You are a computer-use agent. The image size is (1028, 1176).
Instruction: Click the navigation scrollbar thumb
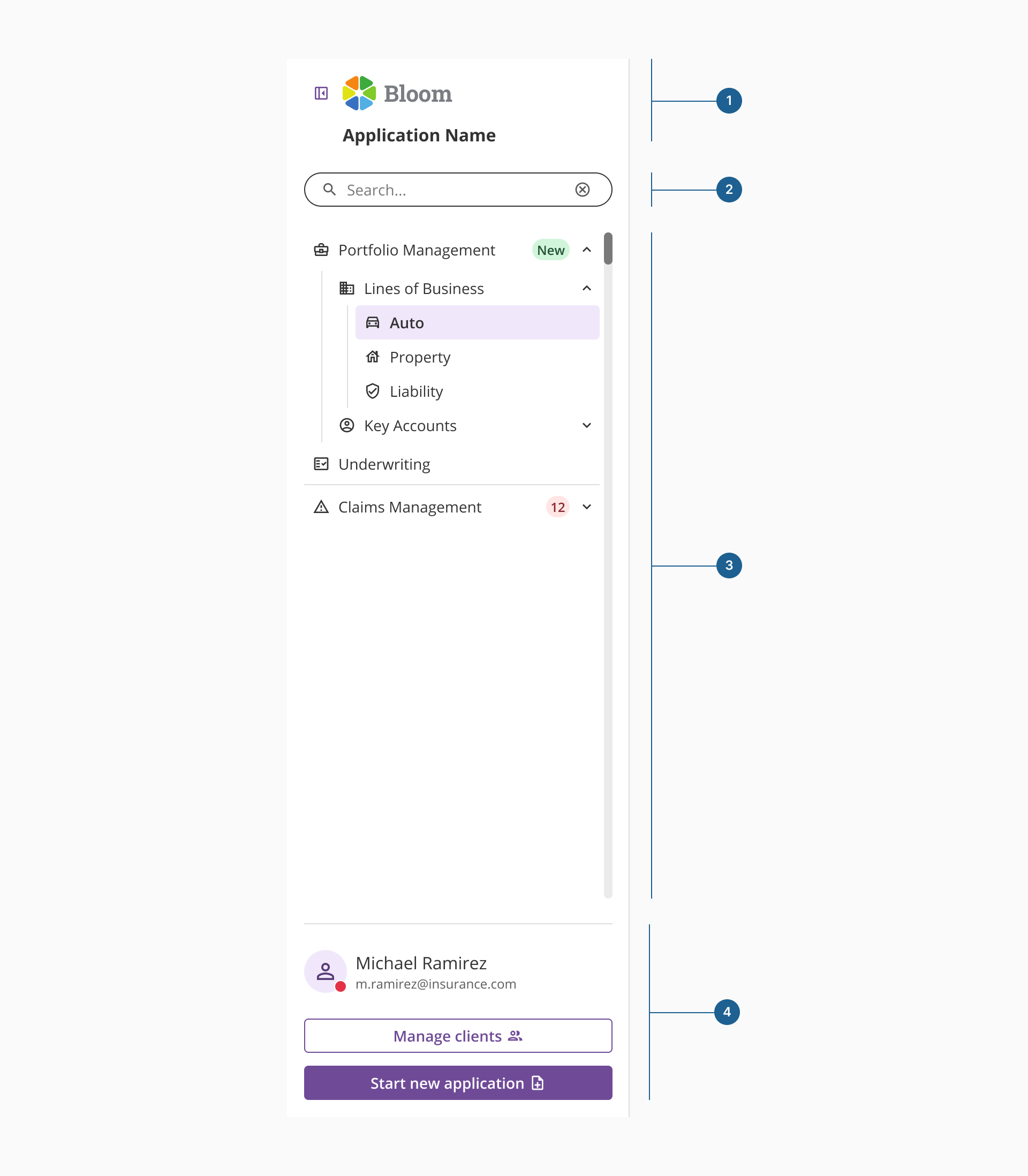point(608,249)
